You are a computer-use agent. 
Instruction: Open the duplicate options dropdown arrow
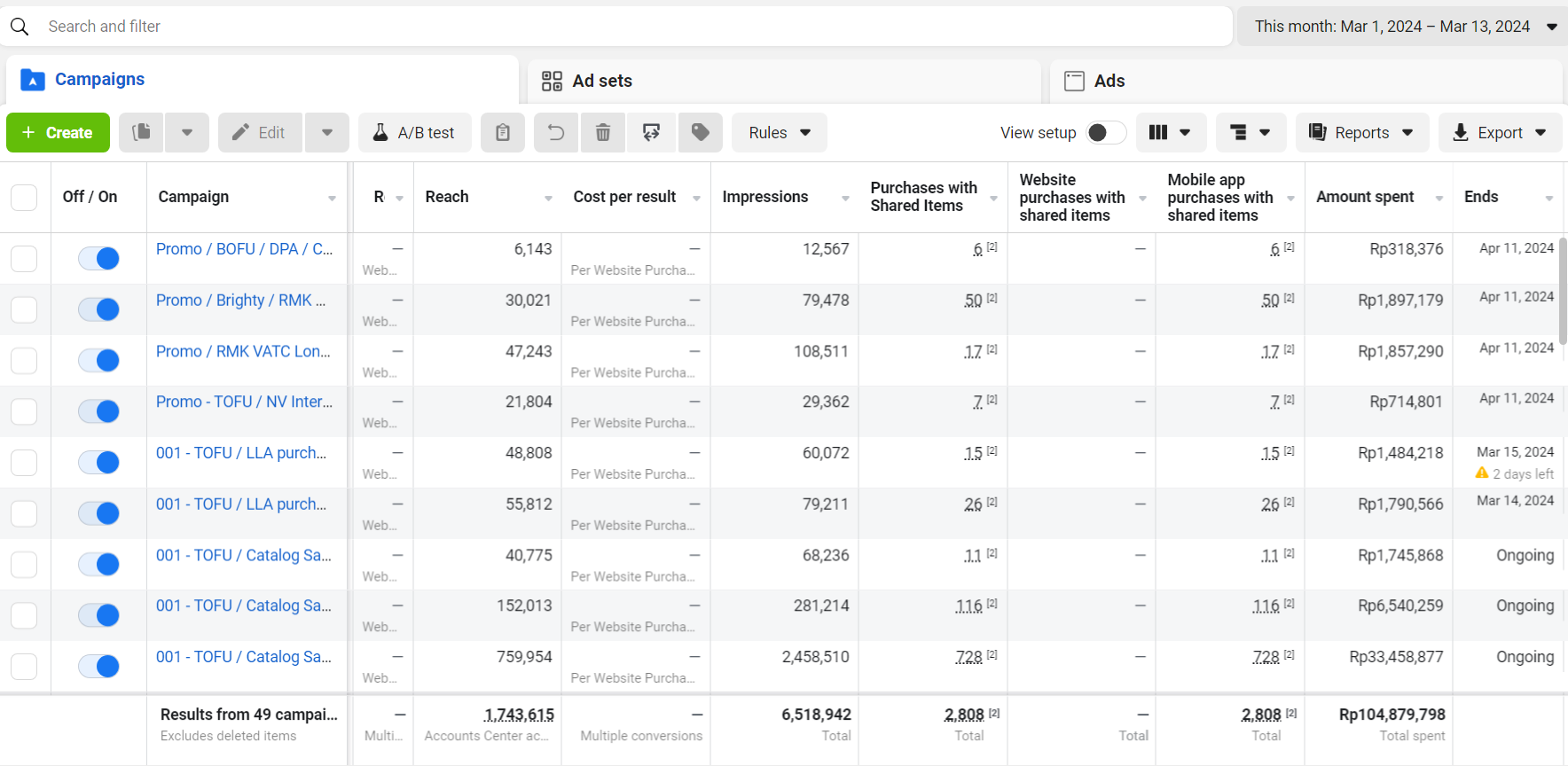click(187, 133)
